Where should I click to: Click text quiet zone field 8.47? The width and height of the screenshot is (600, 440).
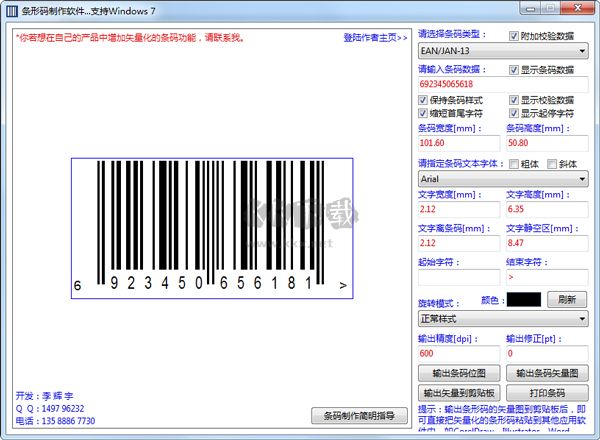(x=547, y=243)
